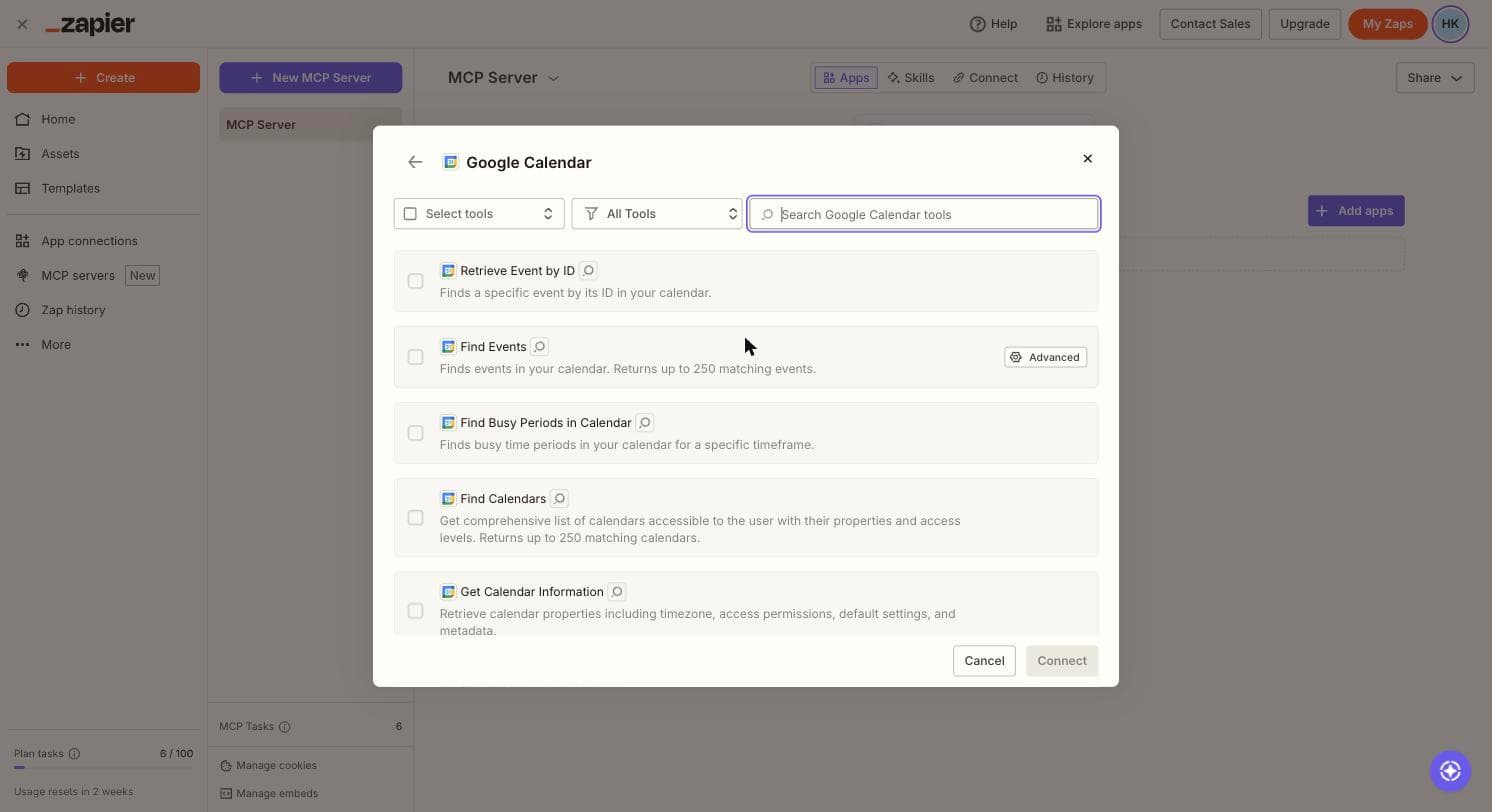The image size is (1492, 812).
Task: Open the Zap history icon in sidebar
Action: point(23,310)
